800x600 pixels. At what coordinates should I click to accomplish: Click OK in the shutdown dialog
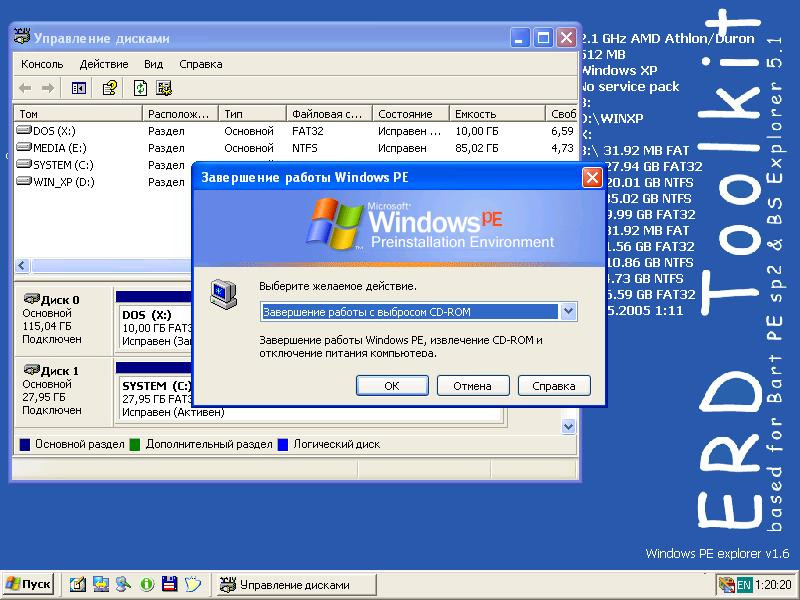(392, 386)
